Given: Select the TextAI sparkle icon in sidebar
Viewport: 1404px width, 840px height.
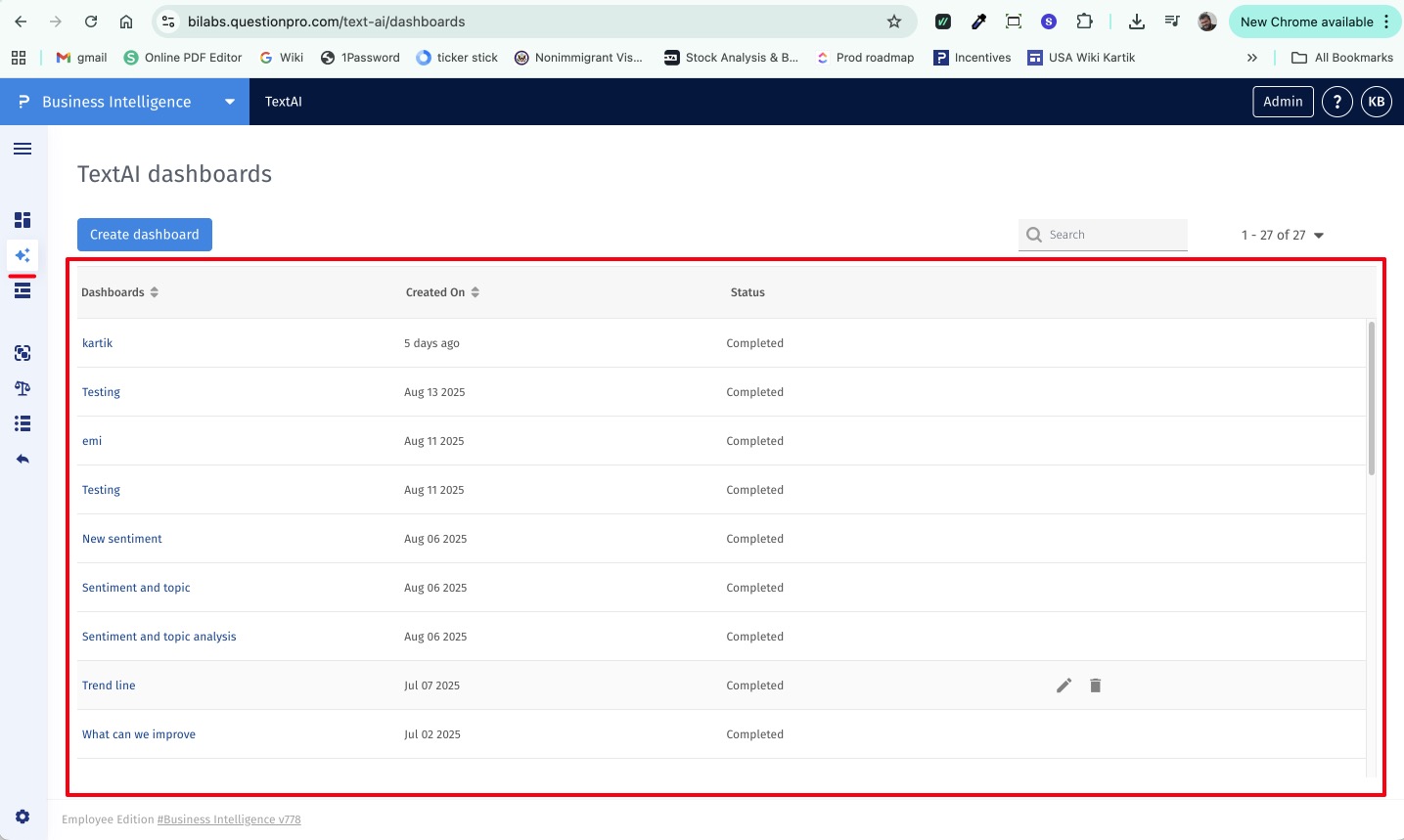Looking at the screenshot, I should coord(23,255).
